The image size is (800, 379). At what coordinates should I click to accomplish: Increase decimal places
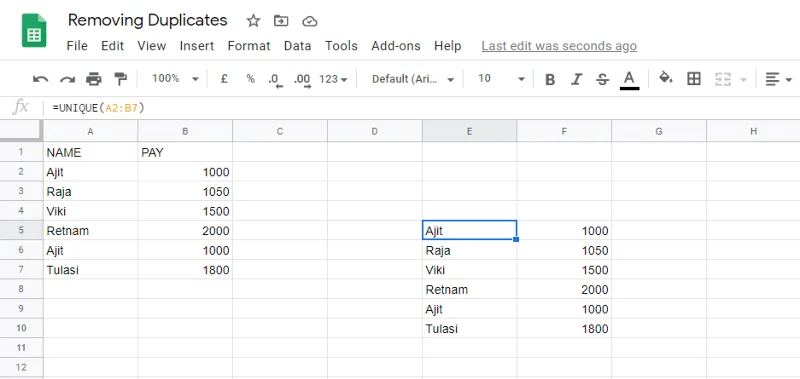click(303, 80)
